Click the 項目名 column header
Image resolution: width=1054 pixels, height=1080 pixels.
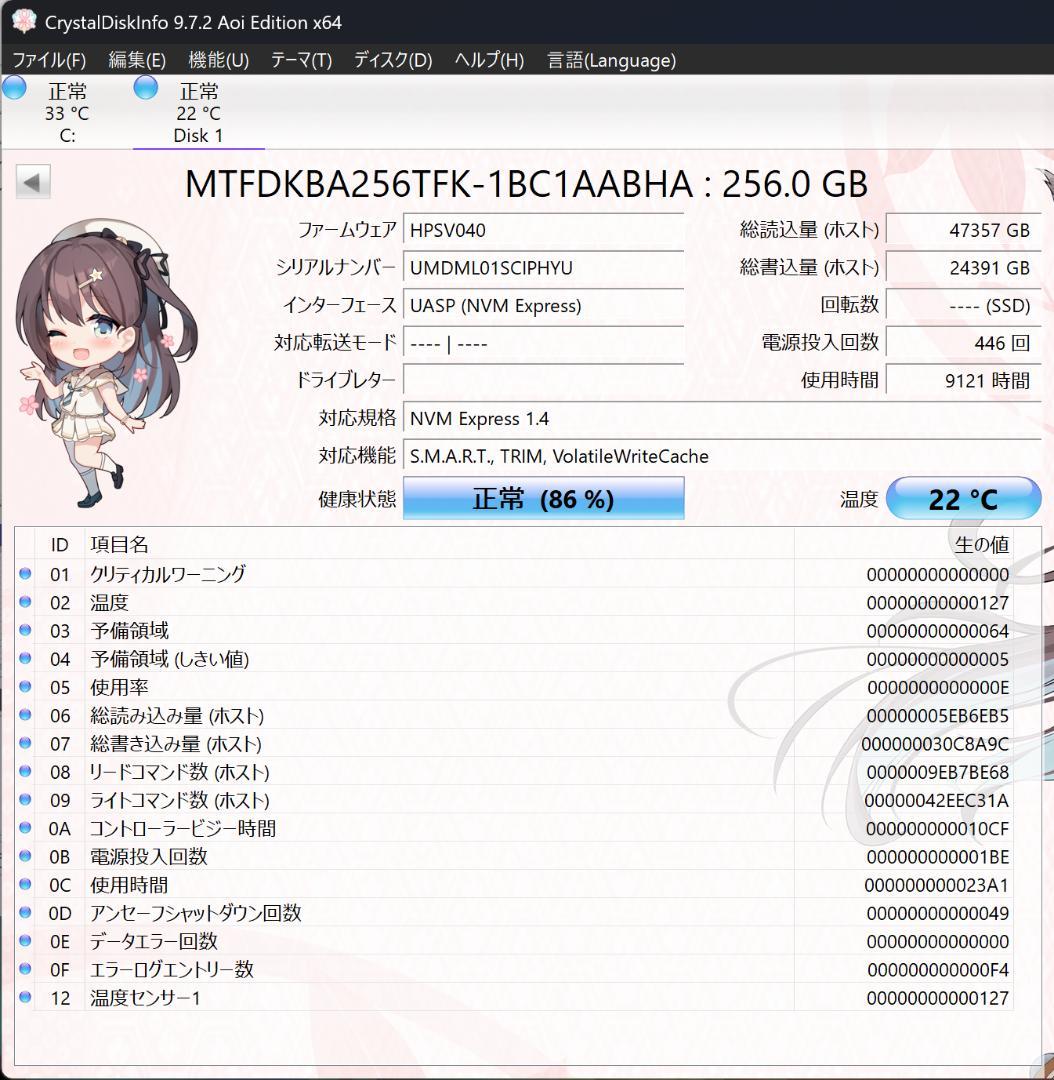(x=439, y=545)
